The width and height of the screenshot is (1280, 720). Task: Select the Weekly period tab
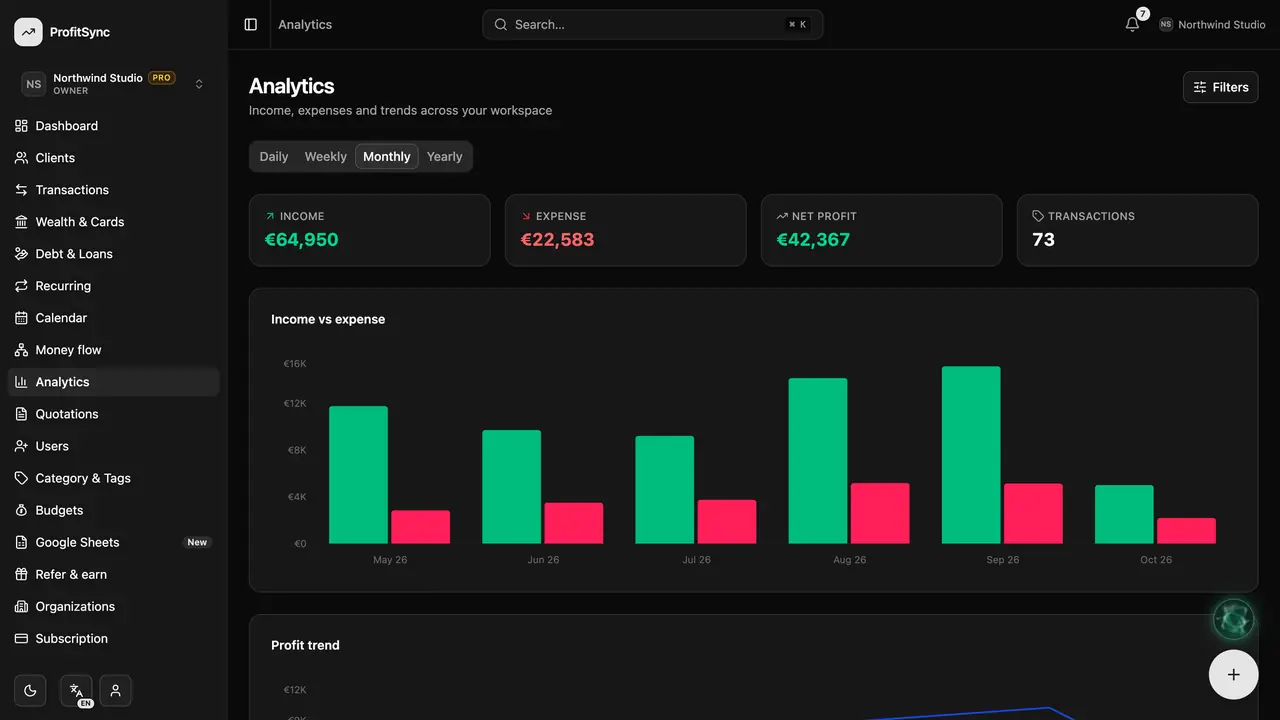click(326, 157)
